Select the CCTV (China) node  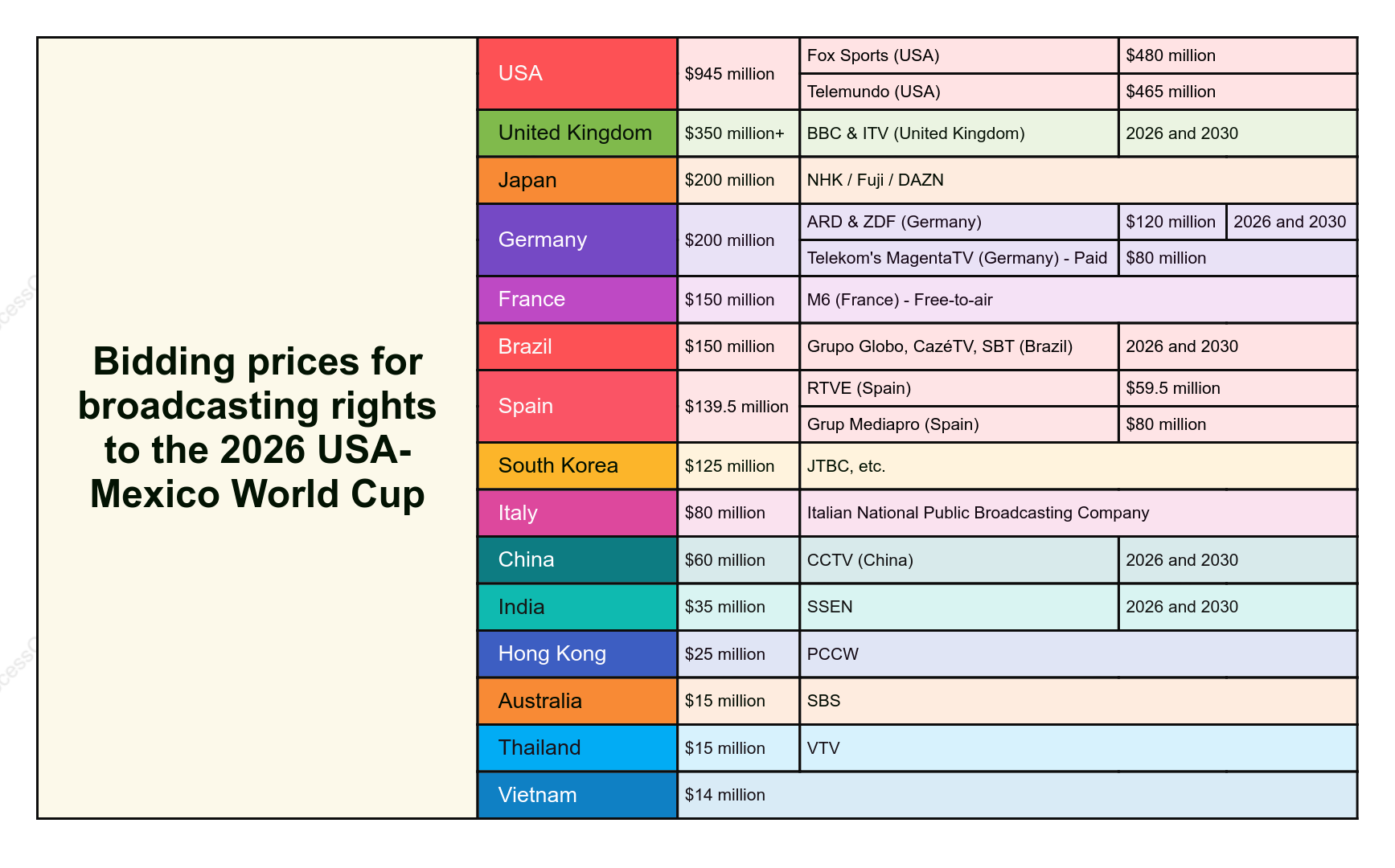pyautogui.click(x=959, y=559)
